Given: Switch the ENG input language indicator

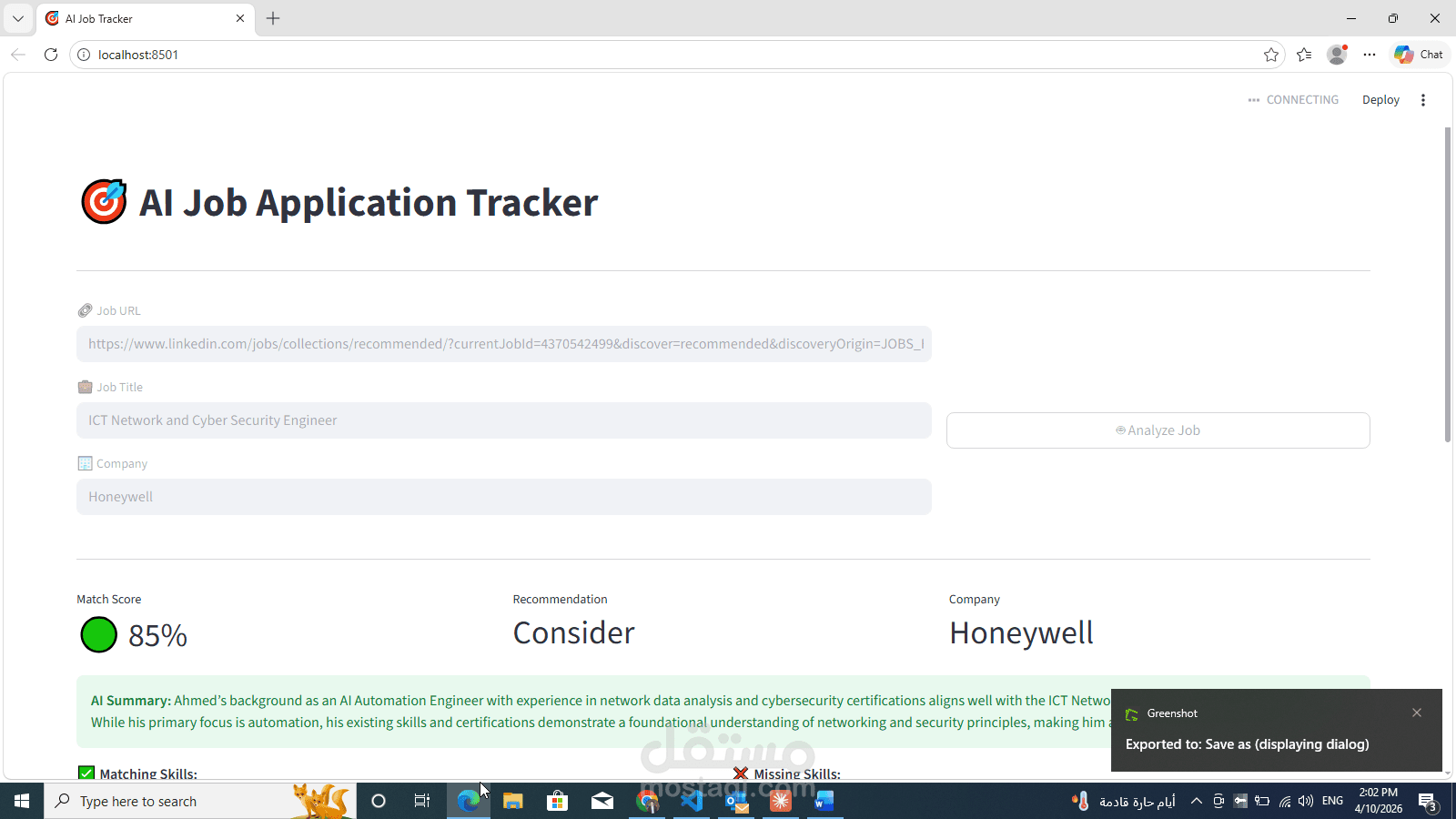Looking at the screenshot, I should click(1332, 801).
